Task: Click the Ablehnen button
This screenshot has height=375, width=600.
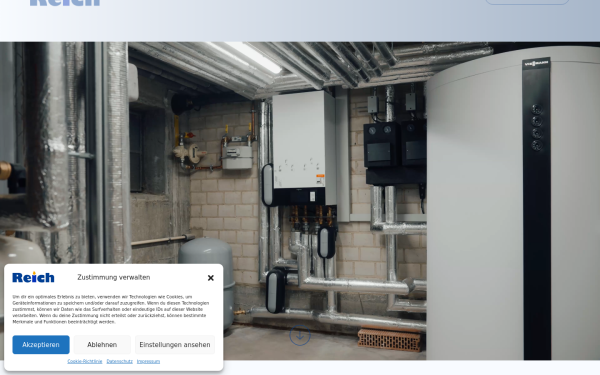Action: coord(102,344)
